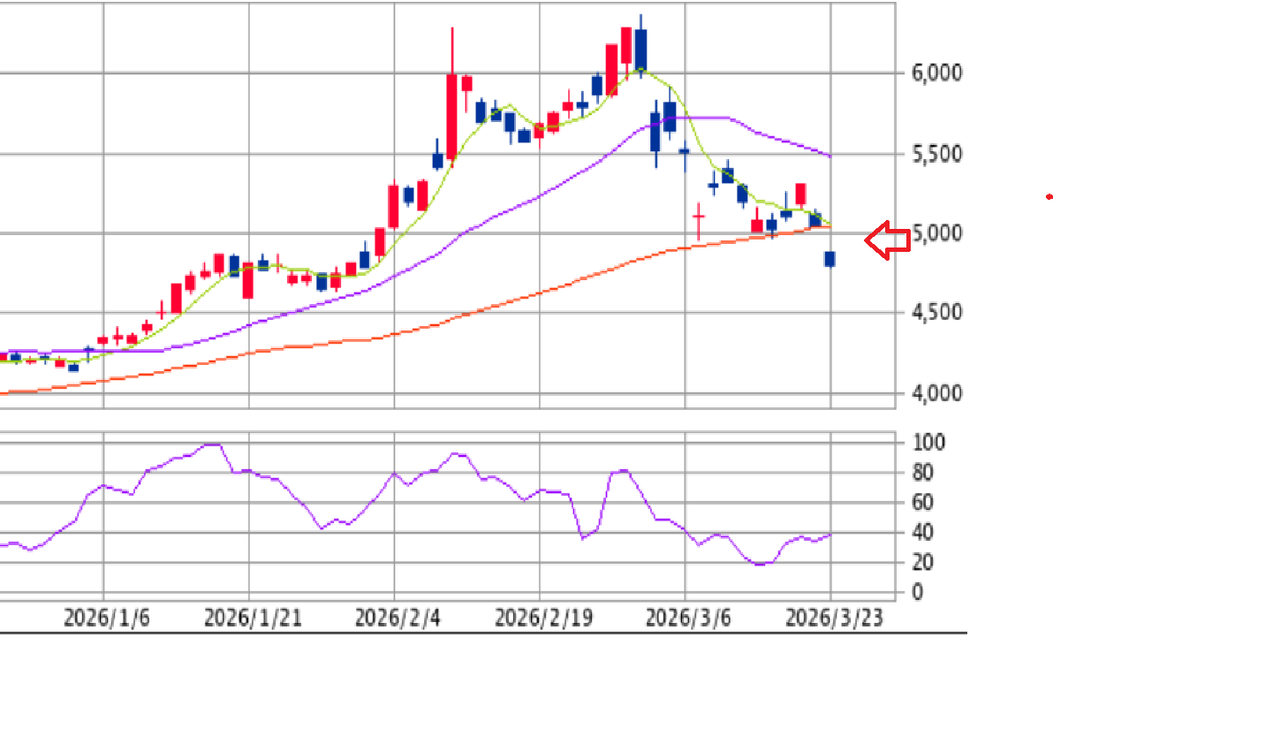Select the highest blue candlestick above 6,000
Viewport: 1280px width, 752px height.
(641, 48)
